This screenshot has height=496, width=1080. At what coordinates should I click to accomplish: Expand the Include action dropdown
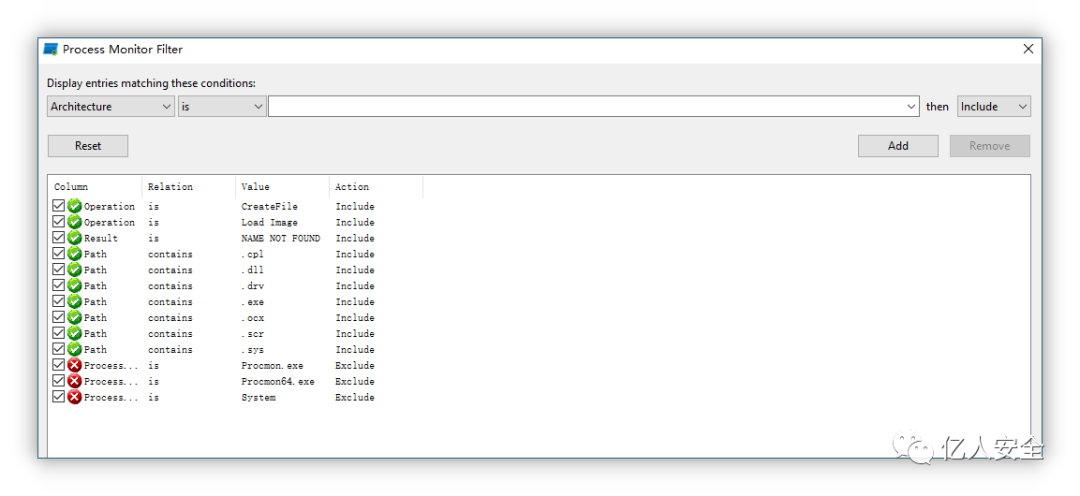tap(994, 106)
